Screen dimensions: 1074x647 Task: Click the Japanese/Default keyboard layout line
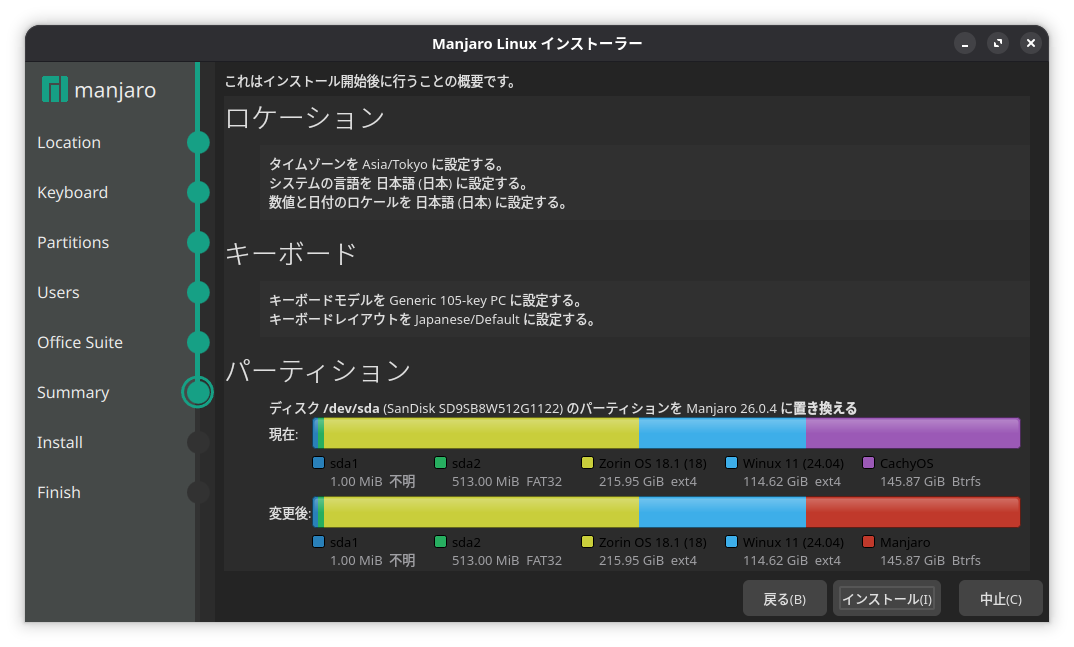click(x=432, y=319)
